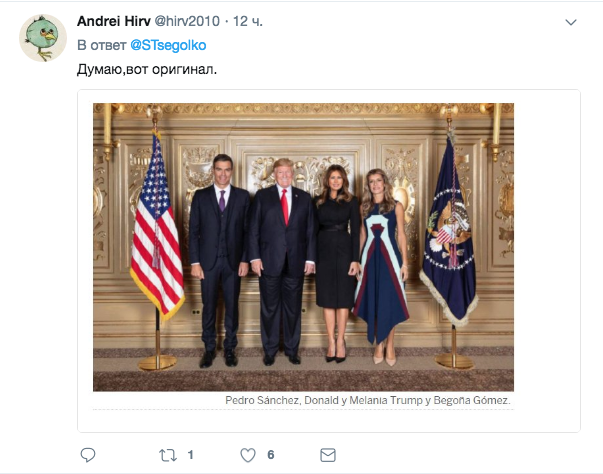Send tweet via the envelope message icon
603x474 pixels.
[x=327, y=455]
